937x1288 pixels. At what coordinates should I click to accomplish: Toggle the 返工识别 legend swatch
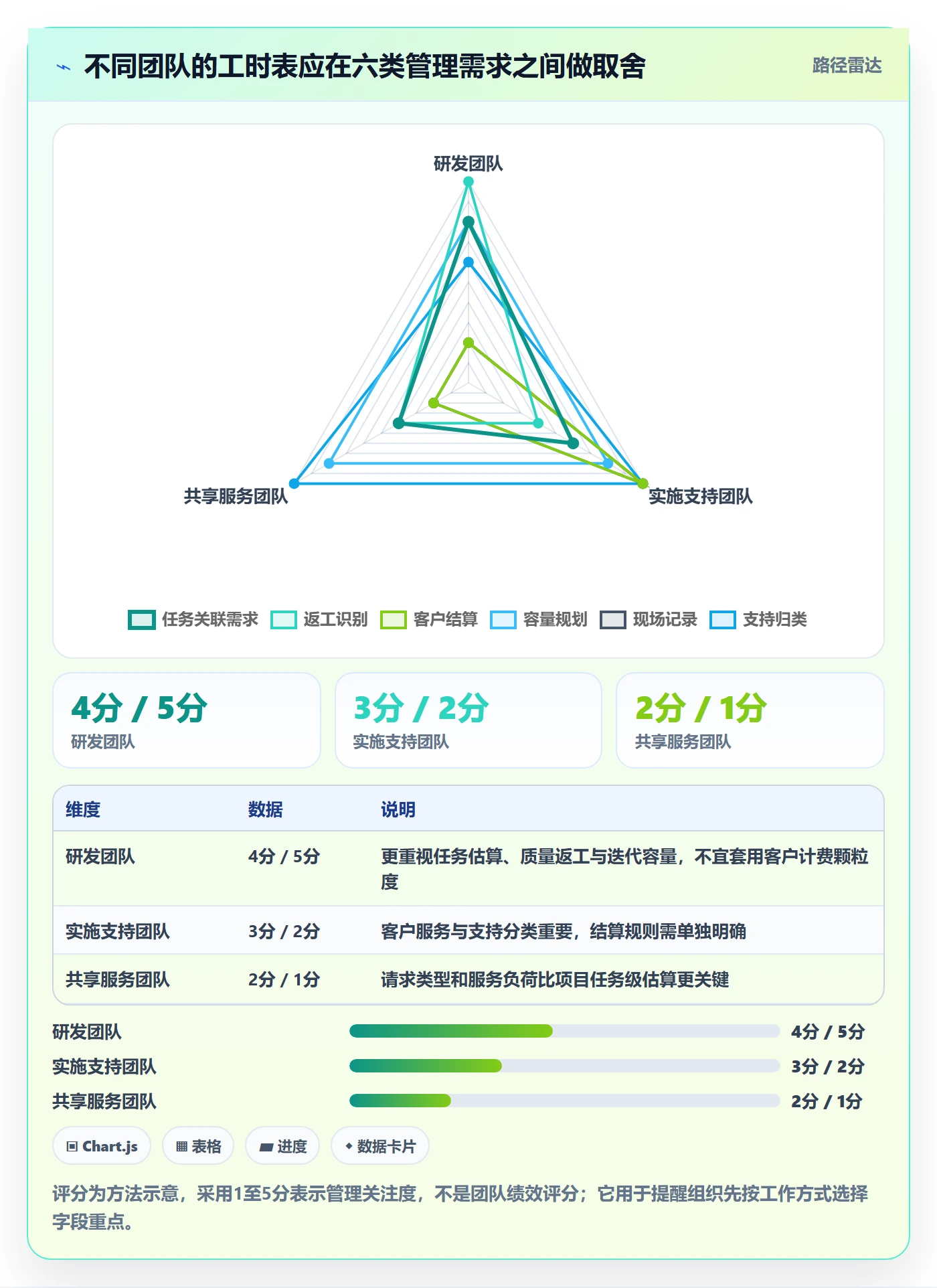coord(283,620)
